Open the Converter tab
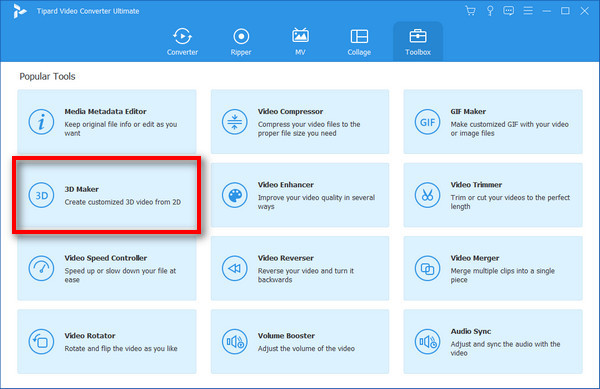 [x=182, y=42]
